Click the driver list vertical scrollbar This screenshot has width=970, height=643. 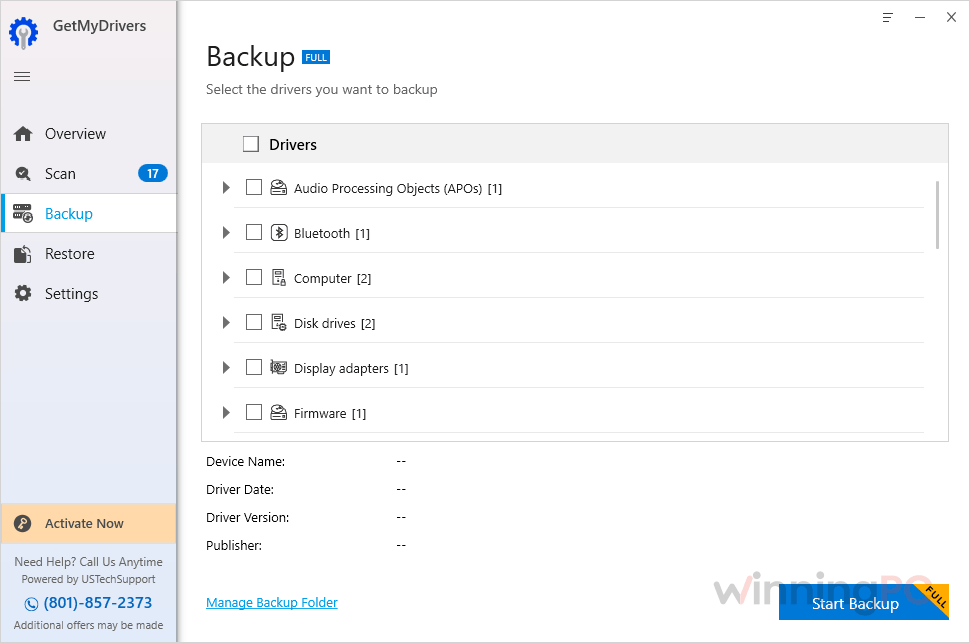click(938, 215)
